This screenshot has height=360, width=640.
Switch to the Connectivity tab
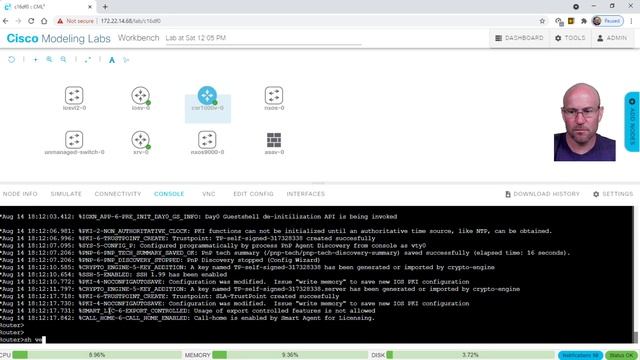tap(118, 194)
